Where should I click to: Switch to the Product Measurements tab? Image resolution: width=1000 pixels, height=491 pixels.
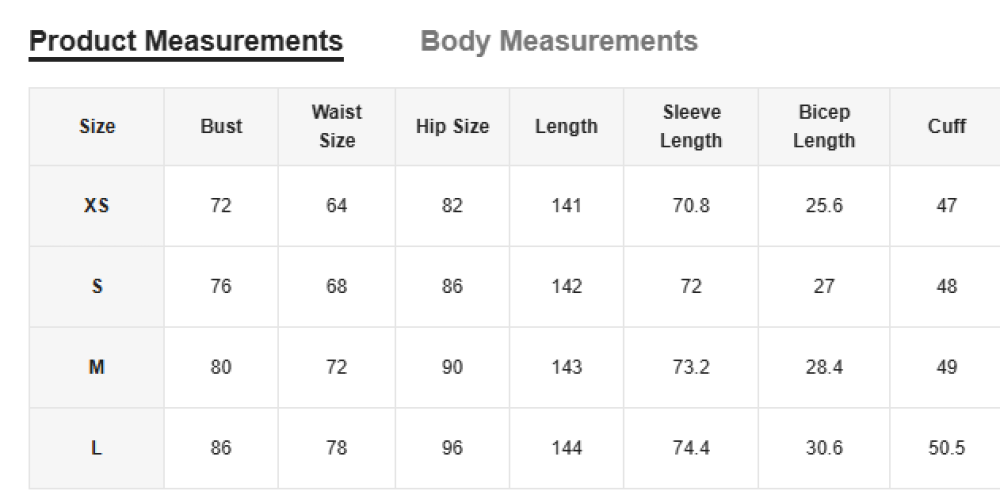(186, 41)
